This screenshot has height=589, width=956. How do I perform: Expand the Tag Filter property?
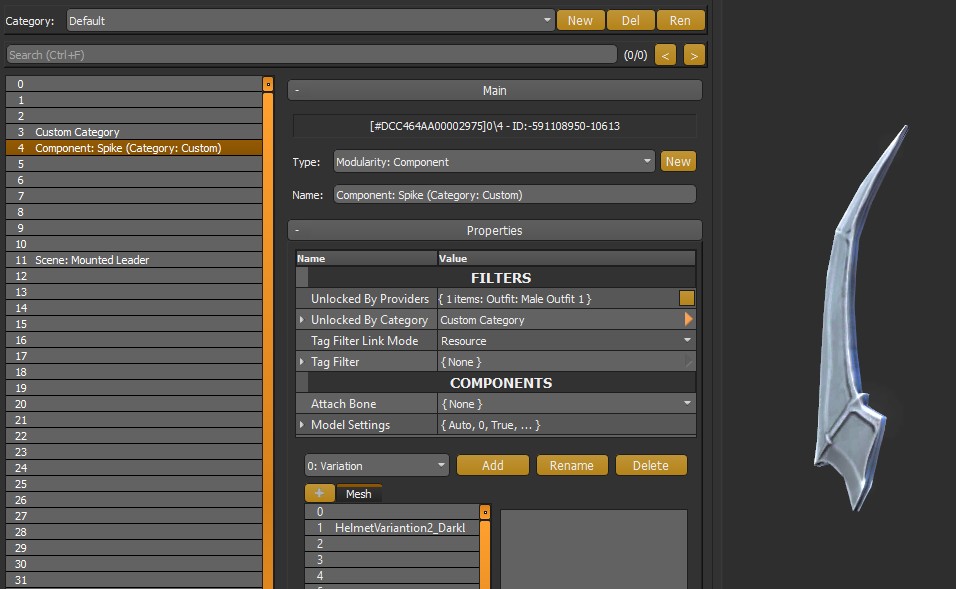point(302,361)
